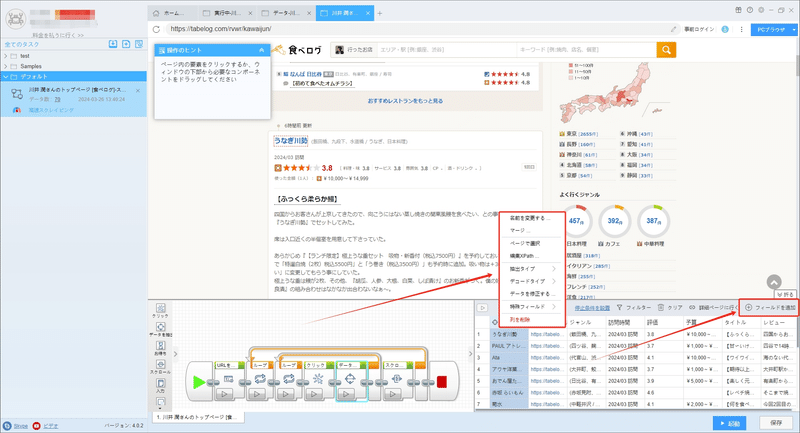Click the orange search button on the Tabelog page
The image size is (800, 433).
[x=666, y=49]
